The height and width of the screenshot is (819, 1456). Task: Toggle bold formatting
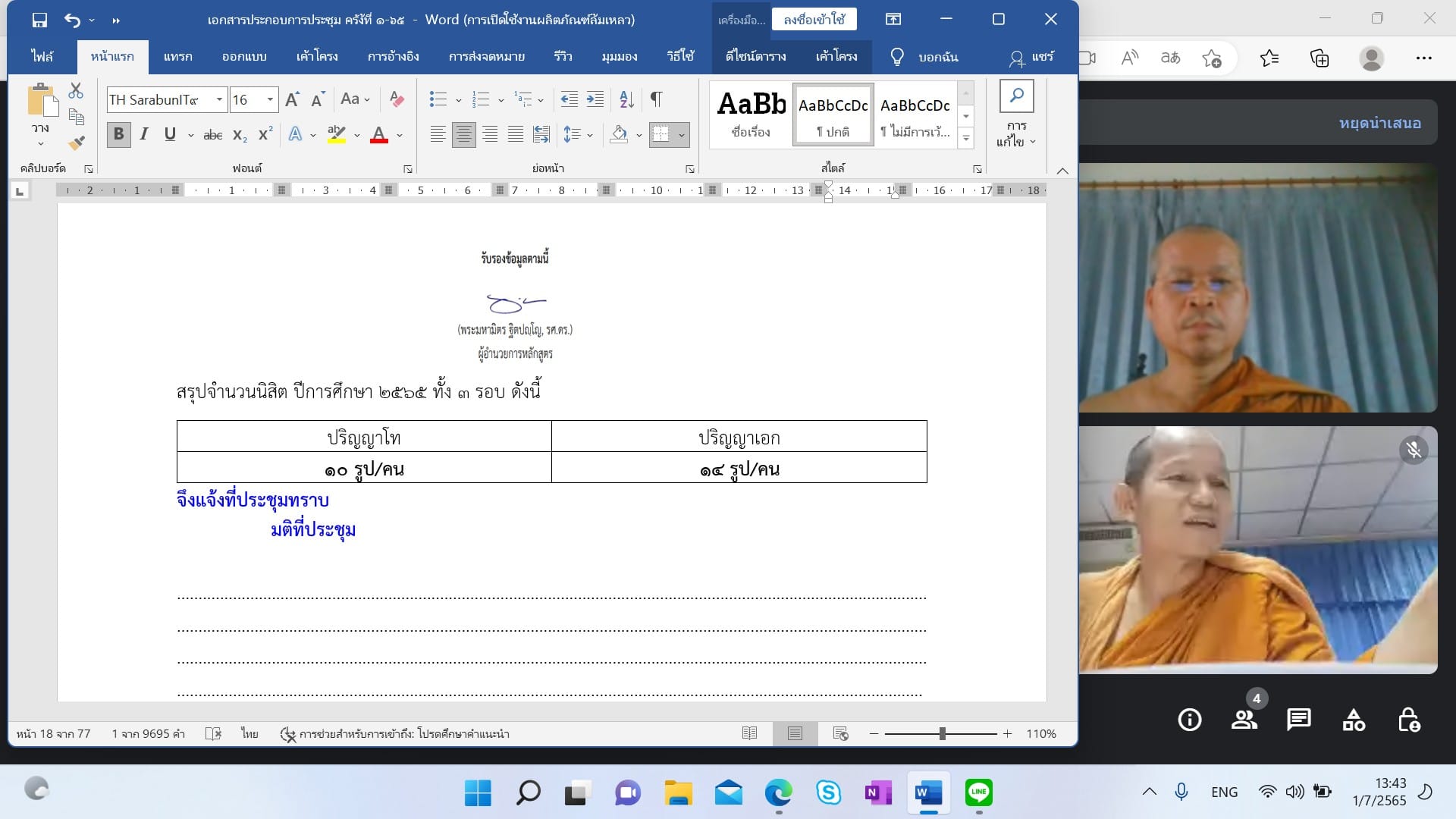coord(118,135)
